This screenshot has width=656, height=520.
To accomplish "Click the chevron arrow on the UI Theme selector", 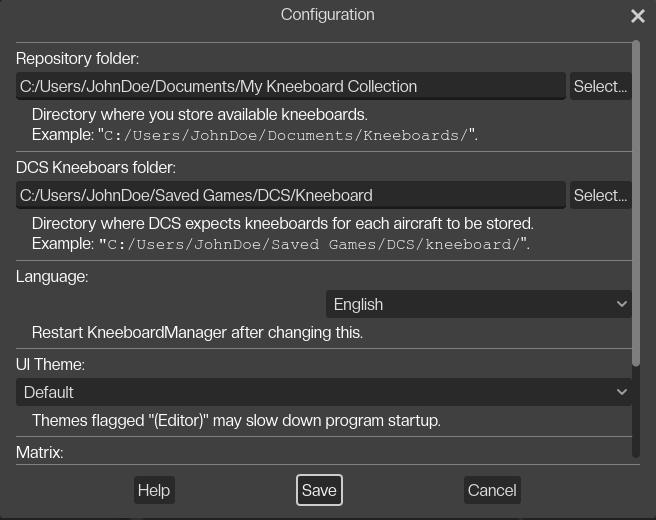I will [x=622, y=392].
